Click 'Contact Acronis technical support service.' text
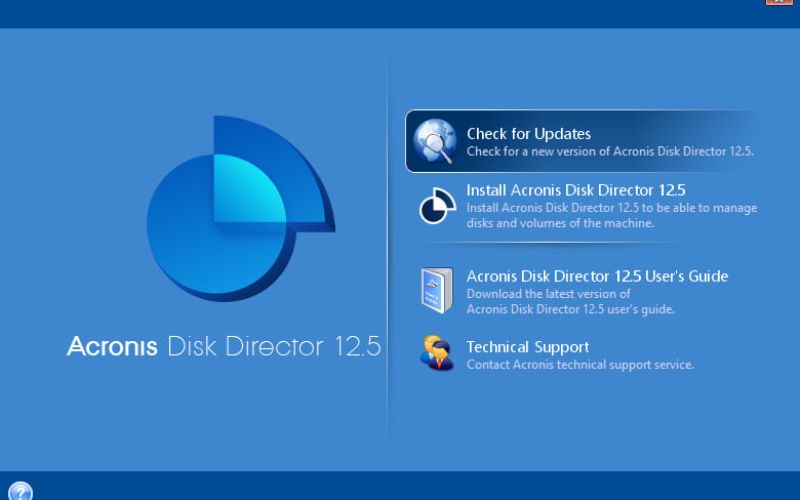The image size is (800, 500). (x=580, y=364)
